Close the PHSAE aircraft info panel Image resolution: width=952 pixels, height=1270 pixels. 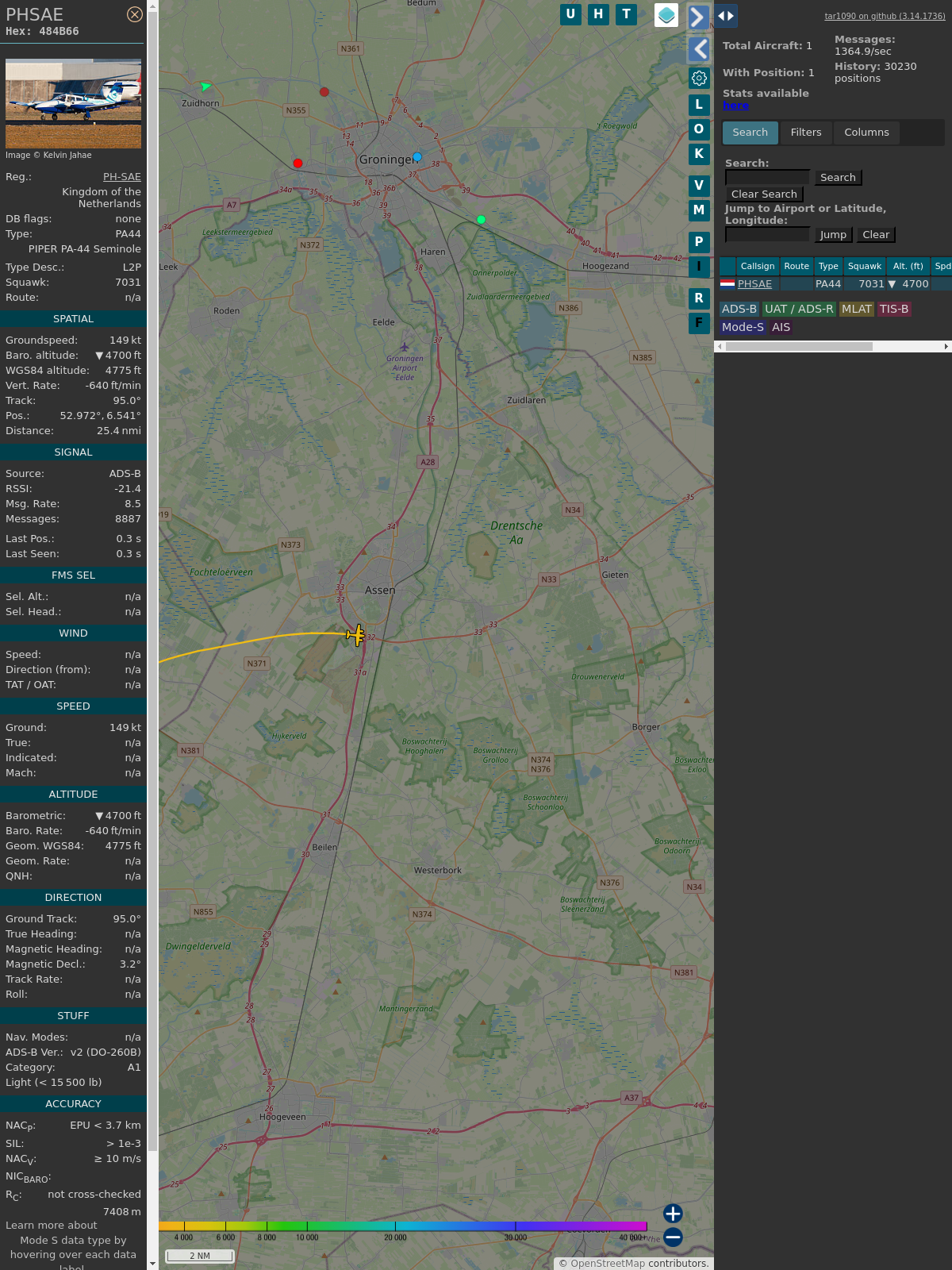coord(135,14)
